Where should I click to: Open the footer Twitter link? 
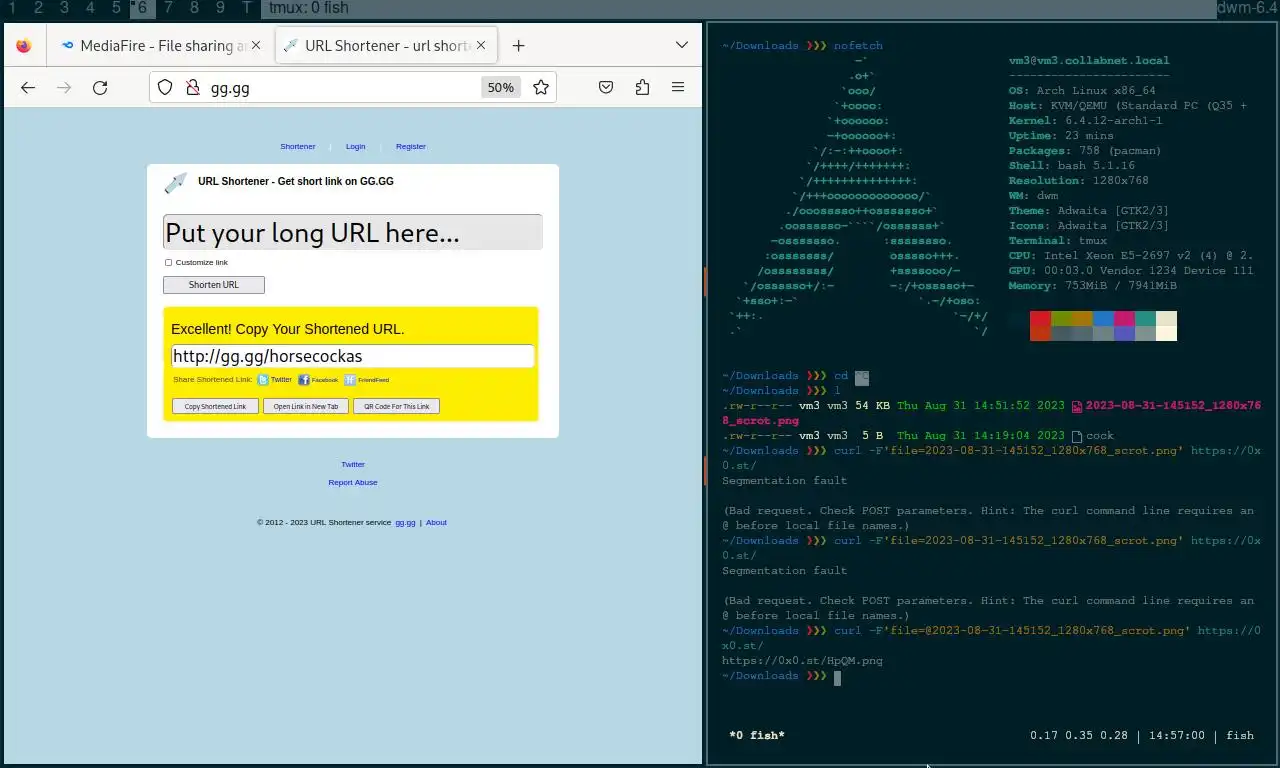pyautogui.click(x=353, y=465)
